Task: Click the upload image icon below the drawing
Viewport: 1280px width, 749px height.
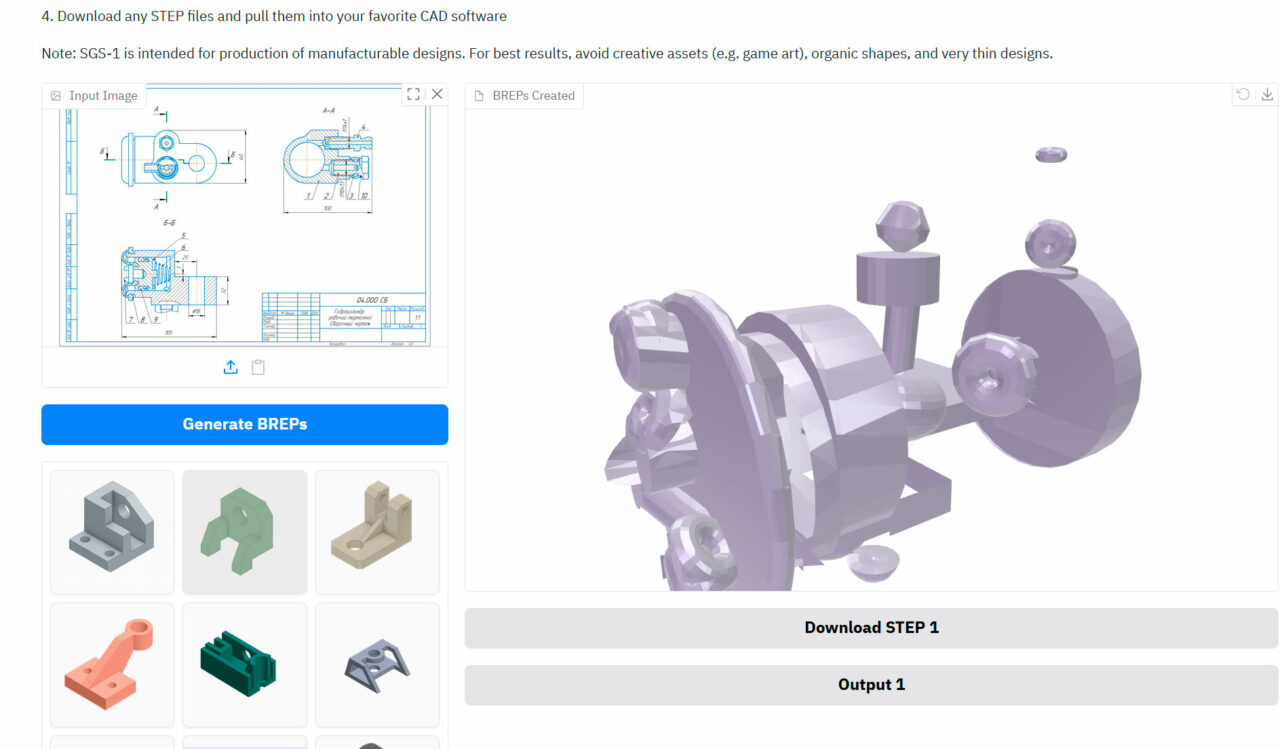Action: click(230, 367)
